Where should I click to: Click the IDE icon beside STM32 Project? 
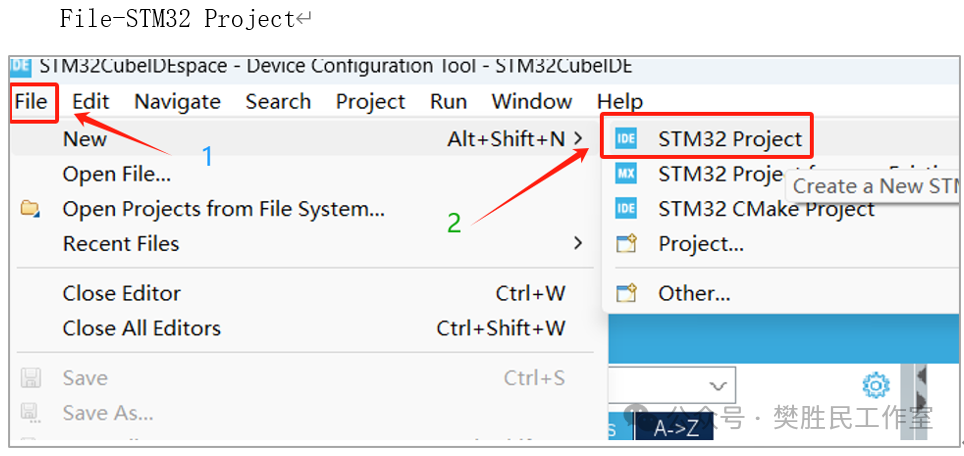point(626,140)
